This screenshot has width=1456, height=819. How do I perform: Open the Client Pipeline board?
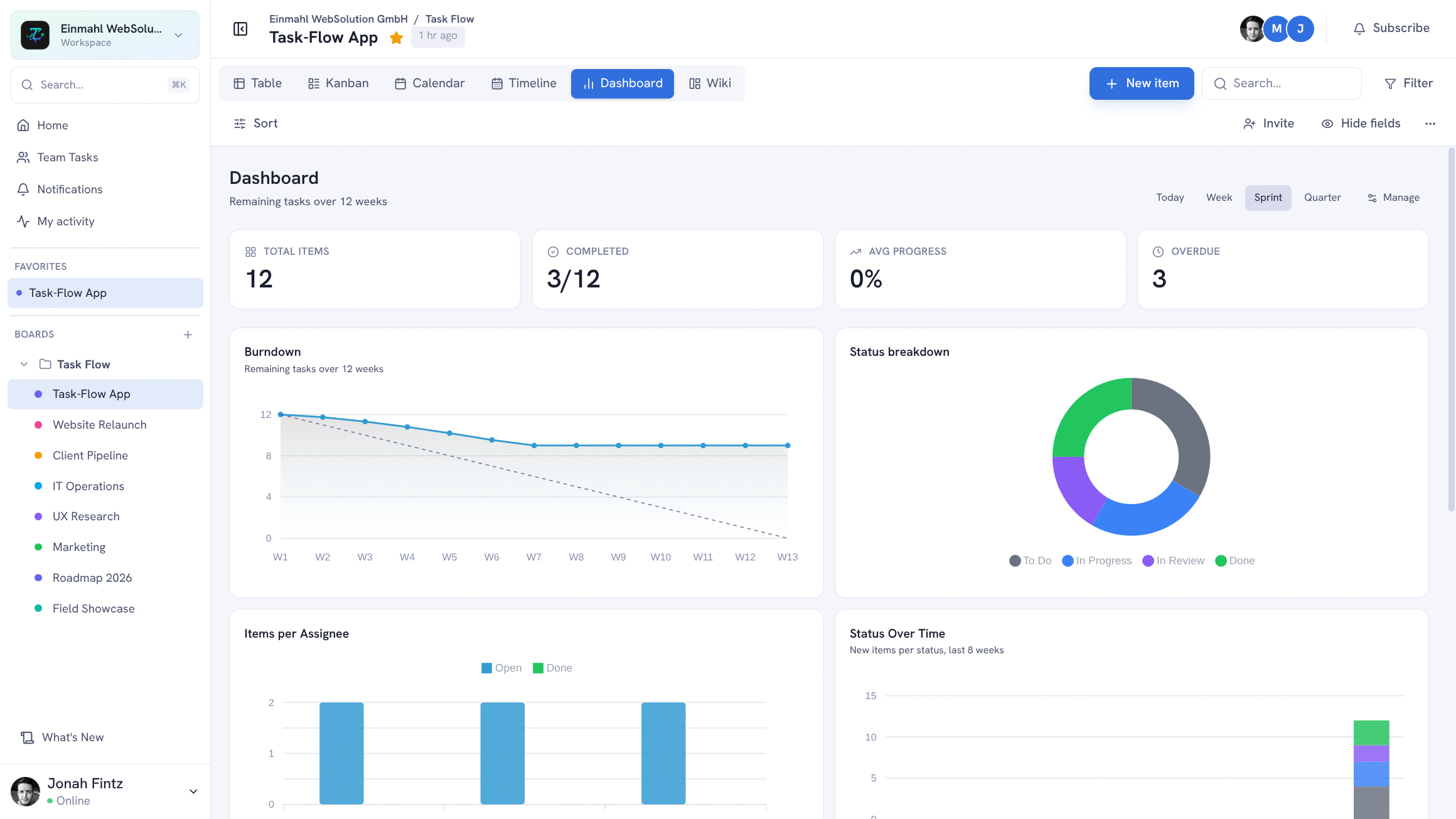(105, 456)
